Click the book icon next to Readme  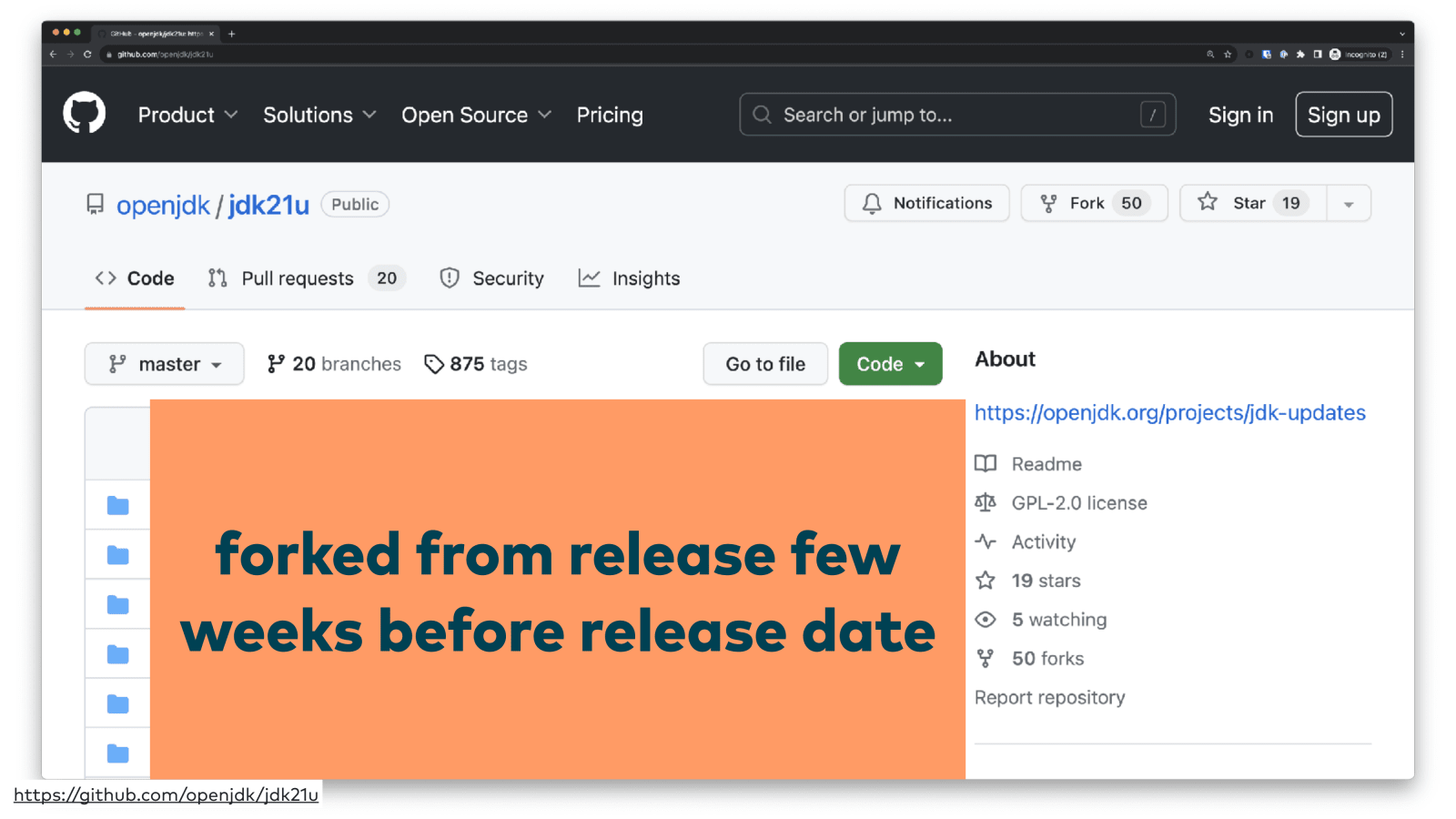(x=986, y=463)
